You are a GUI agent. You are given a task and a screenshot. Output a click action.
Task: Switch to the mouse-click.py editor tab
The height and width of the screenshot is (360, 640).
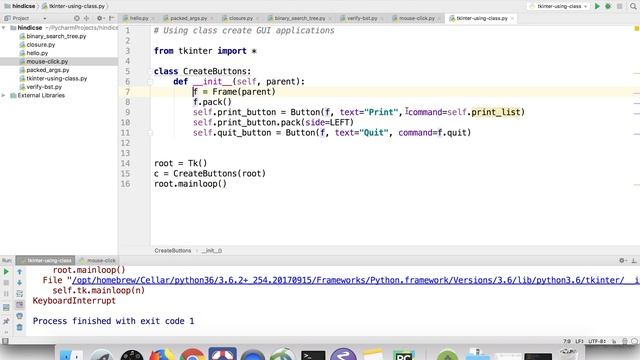pos(416,18)
